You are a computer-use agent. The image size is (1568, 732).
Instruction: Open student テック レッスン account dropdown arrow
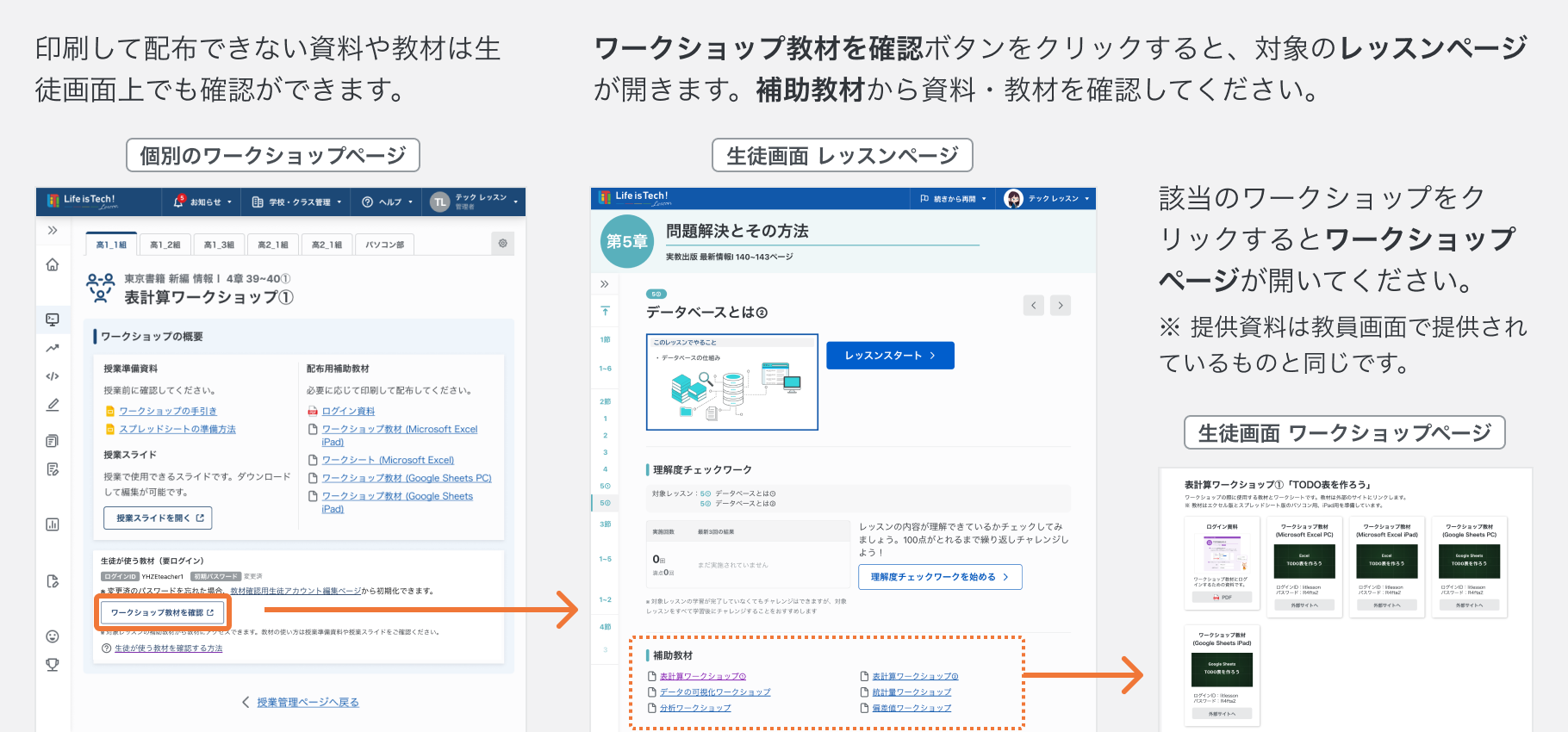1087,199
